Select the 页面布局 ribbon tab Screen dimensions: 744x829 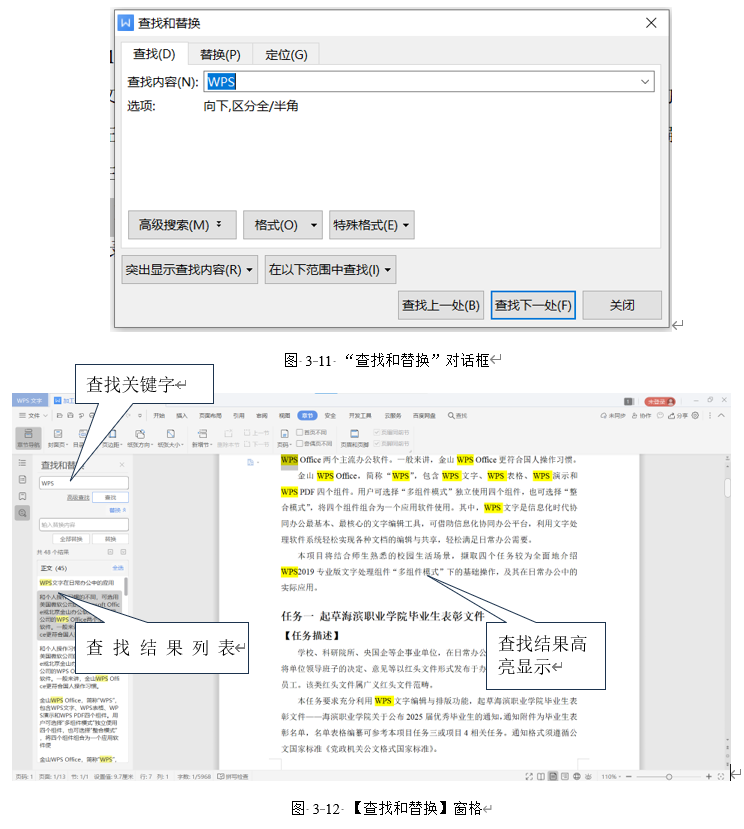point(210,416)
